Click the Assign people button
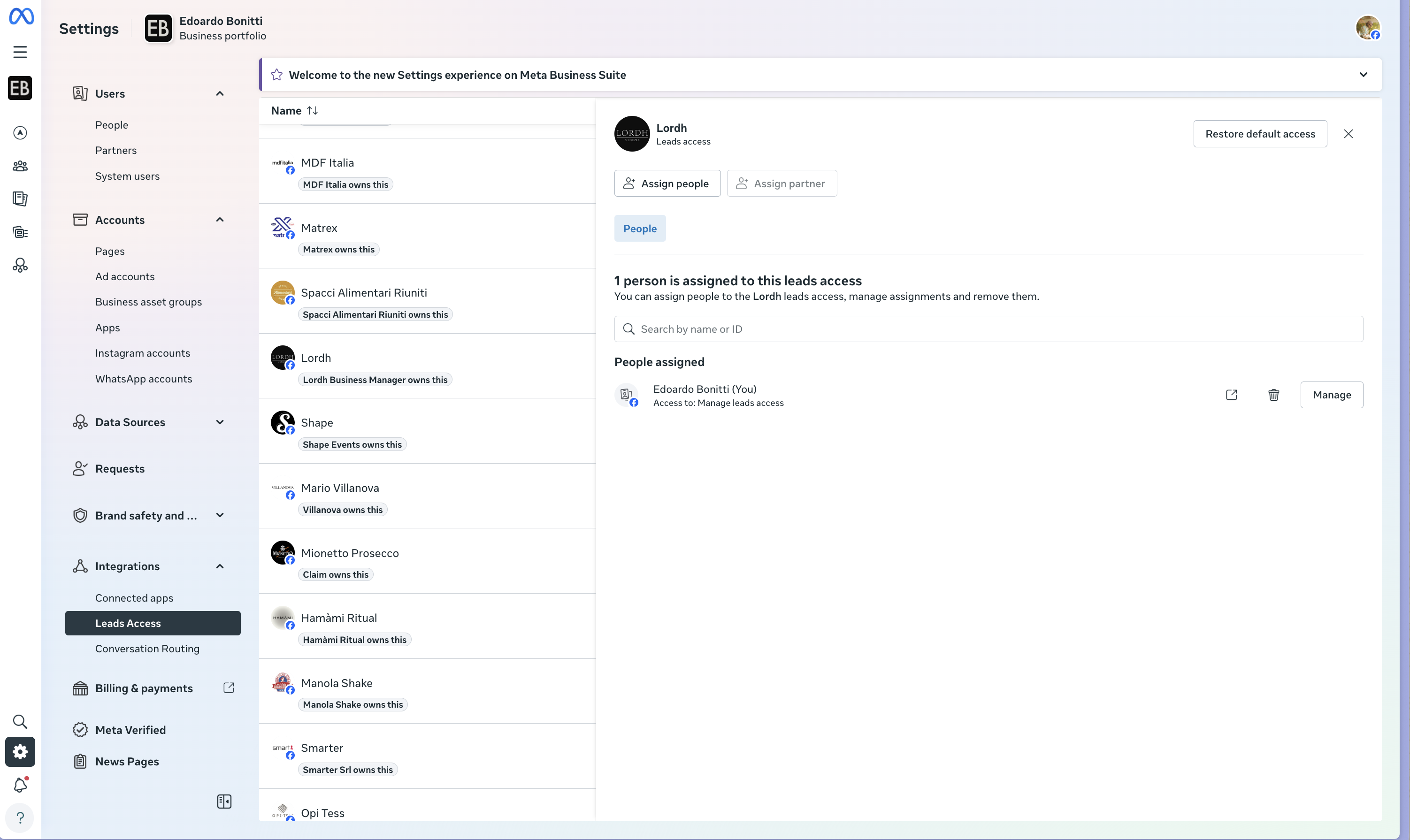 [667, 183]
